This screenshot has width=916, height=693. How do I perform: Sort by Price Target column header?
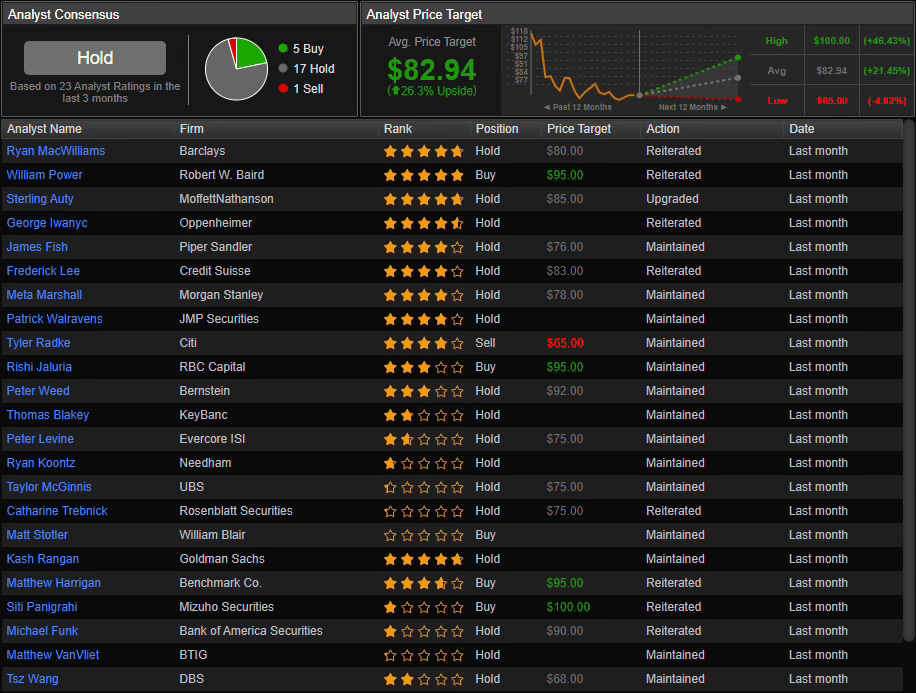click(x=579, y=129)
